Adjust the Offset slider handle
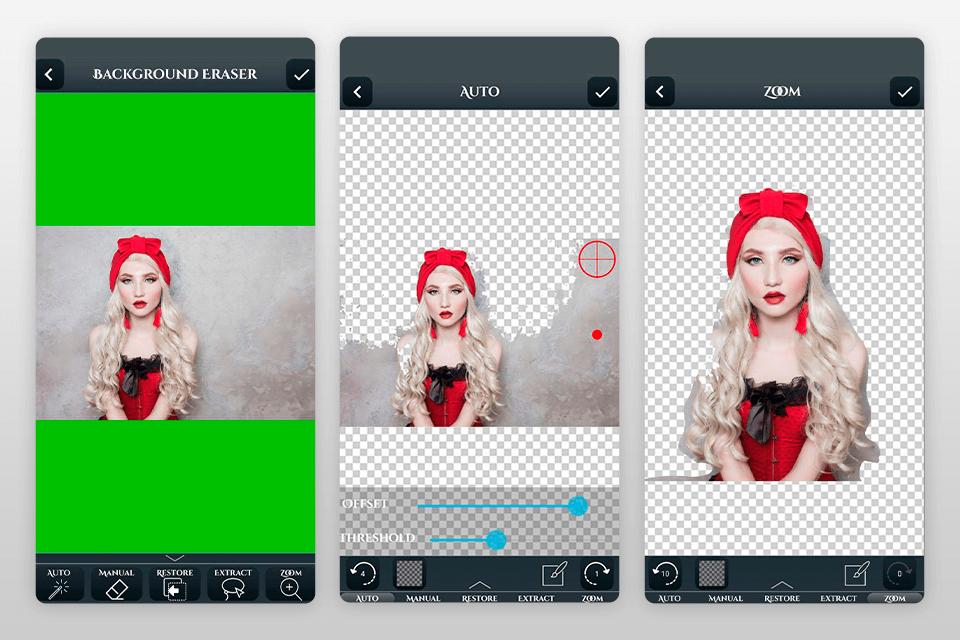 tap(578, 506)
